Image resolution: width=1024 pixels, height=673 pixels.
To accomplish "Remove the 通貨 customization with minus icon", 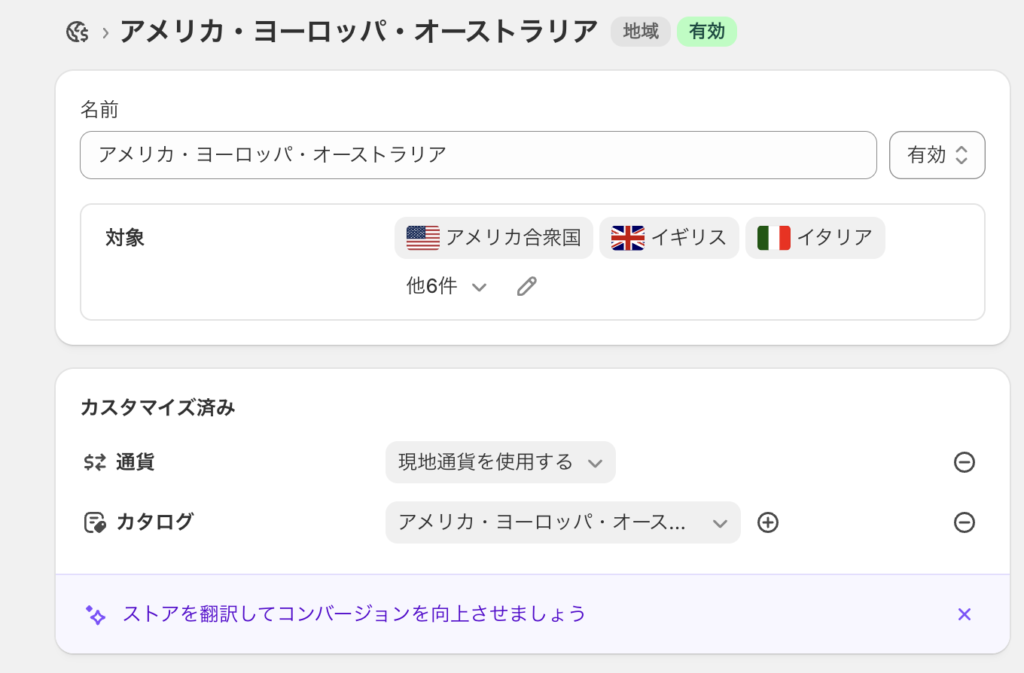I will coord(964,462).
